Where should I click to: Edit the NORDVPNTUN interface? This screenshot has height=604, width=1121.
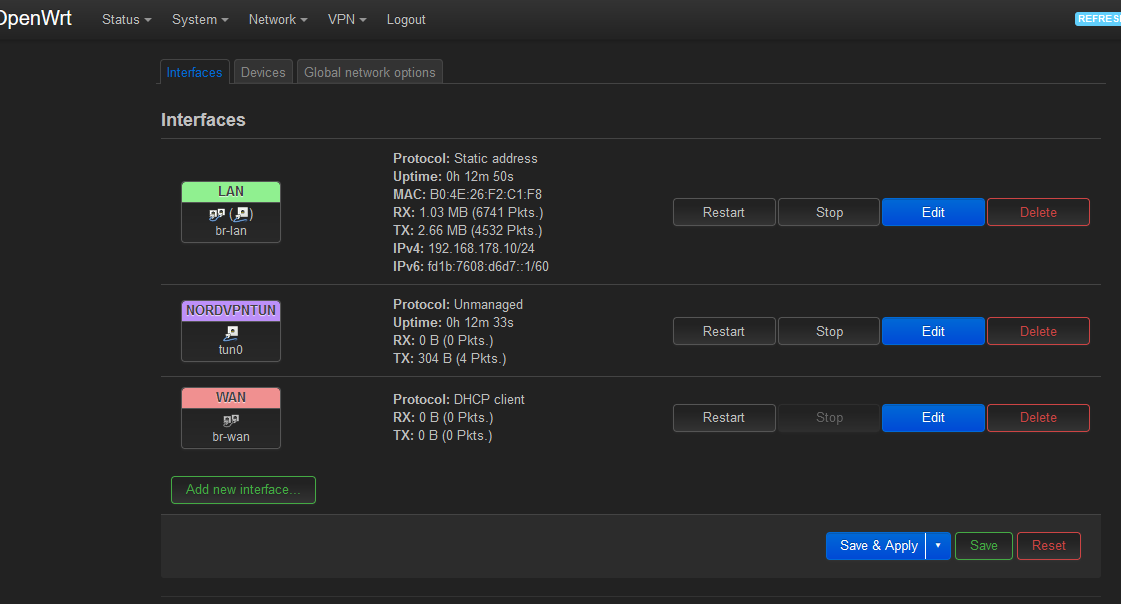point(933,331)
